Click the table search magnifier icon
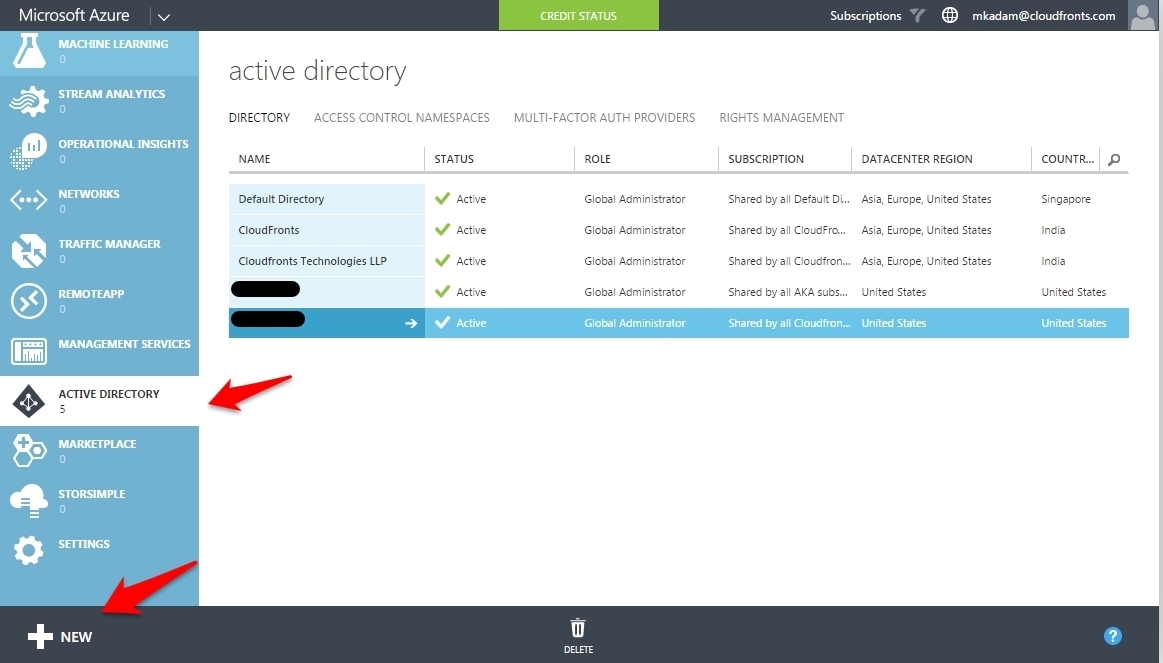1163x663 pixels. (x=1114, y=159)
